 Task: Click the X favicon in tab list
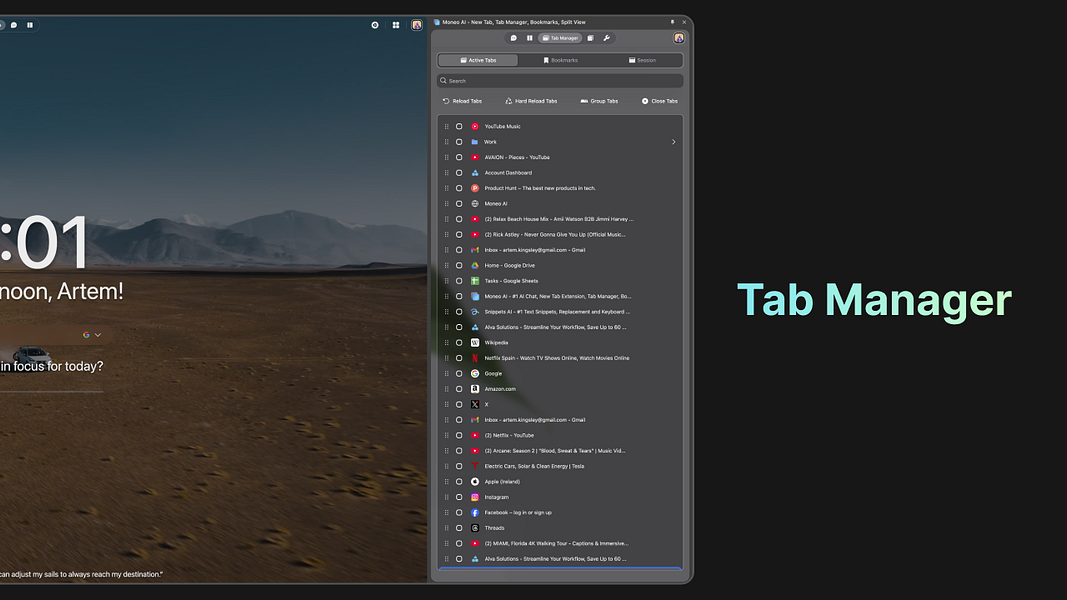point(475,405)
